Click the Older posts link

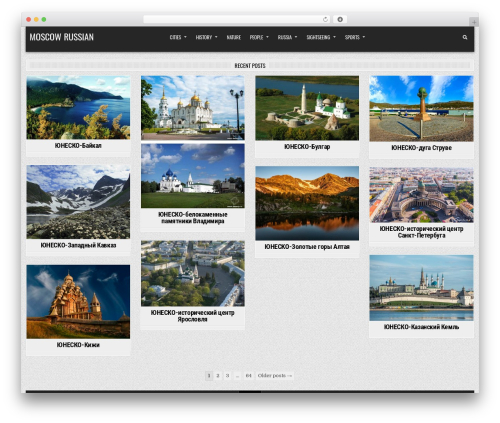click(x=275, y=376)
